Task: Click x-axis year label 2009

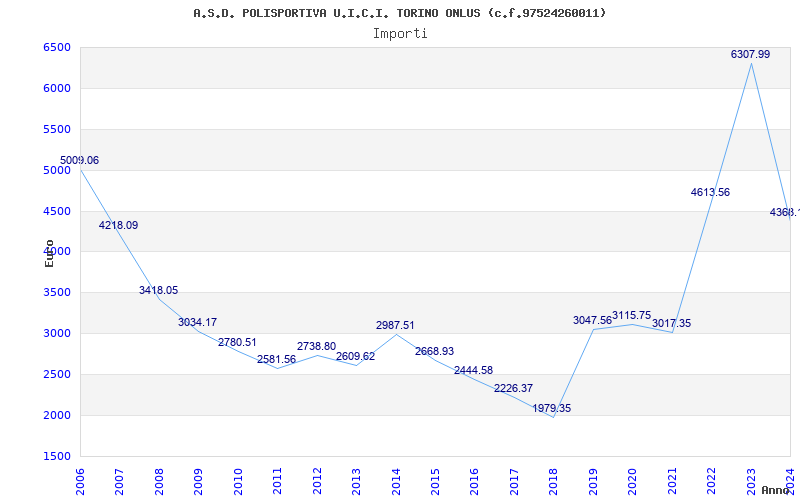Action: pyautogui.click(x=198, y=482)
